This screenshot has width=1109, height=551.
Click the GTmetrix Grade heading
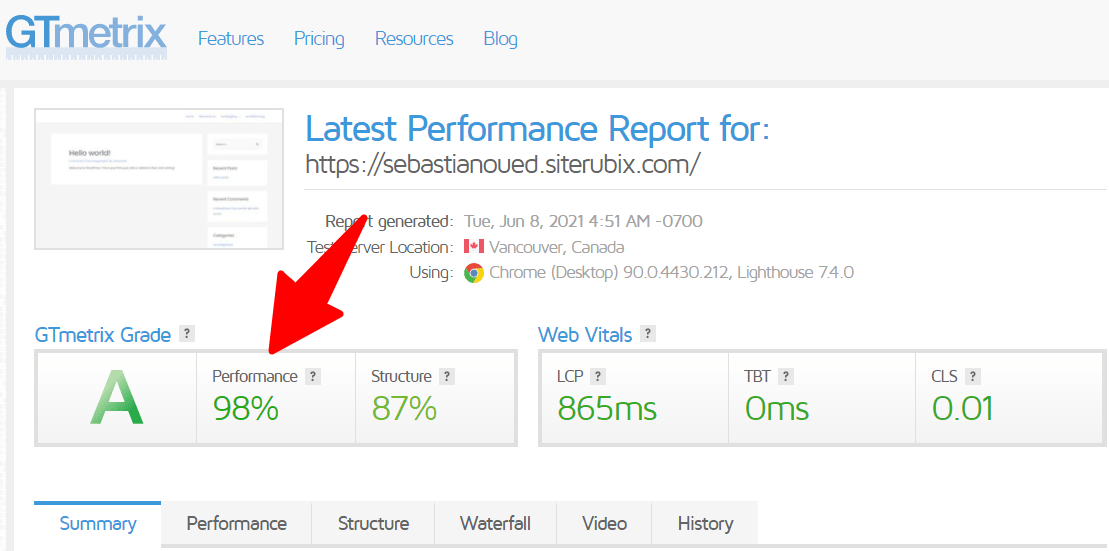(103, 335)
